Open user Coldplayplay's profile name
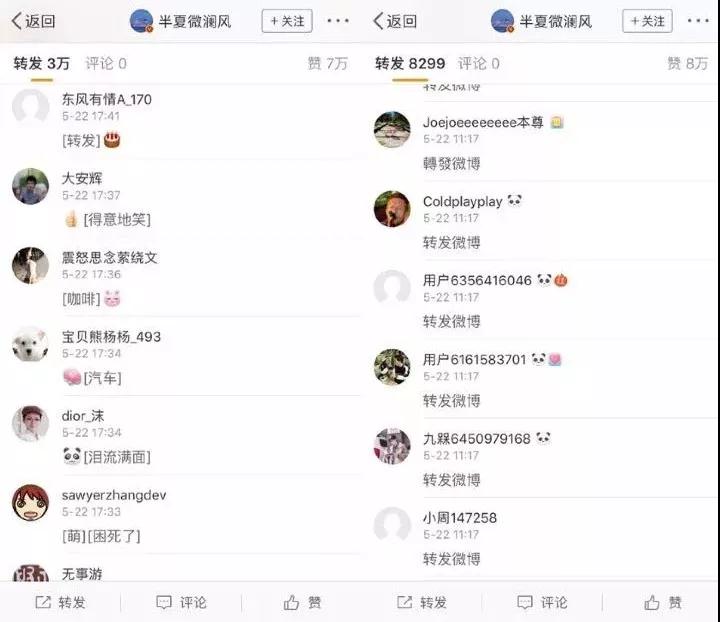720x622 pixels. pyautogui.click(x=462, y=202)
